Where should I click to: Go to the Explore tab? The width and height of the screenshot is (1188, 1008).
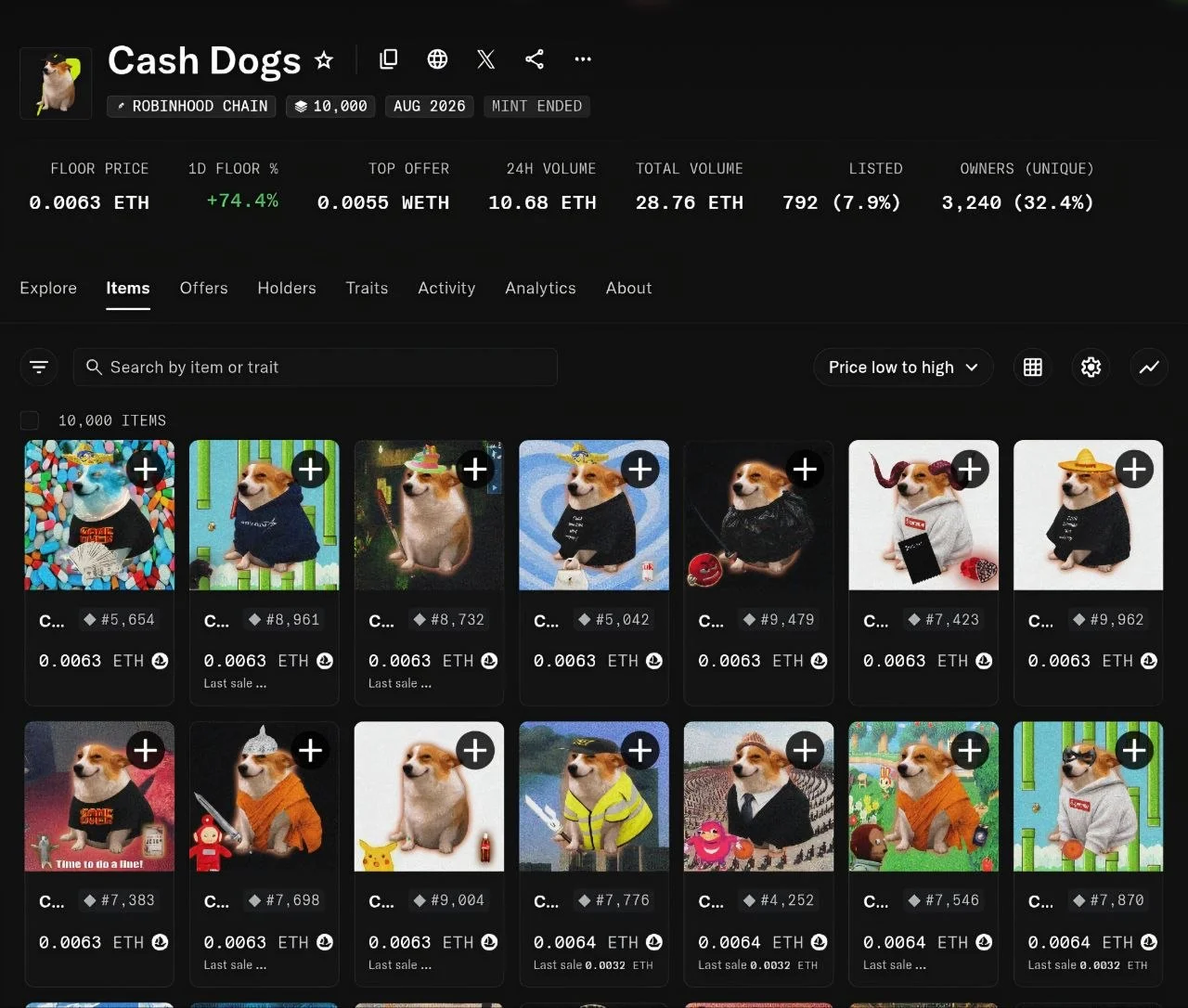48,289
